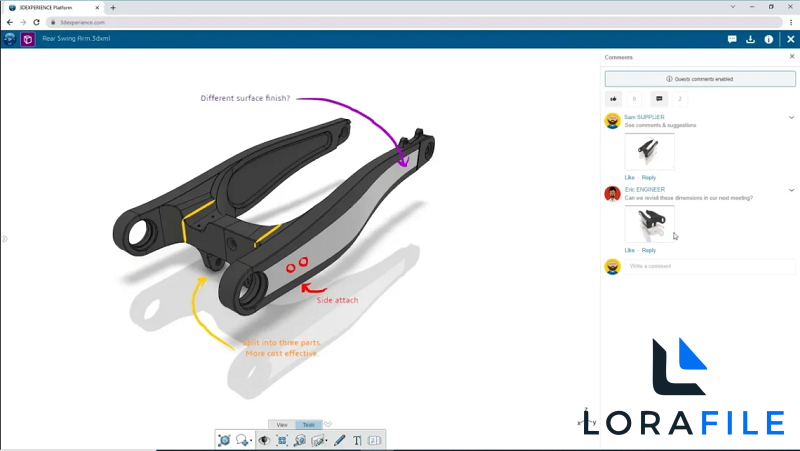Click the Eric ENGINEER name link
This screenshot has width=800, height=451.
pos(645,189)
